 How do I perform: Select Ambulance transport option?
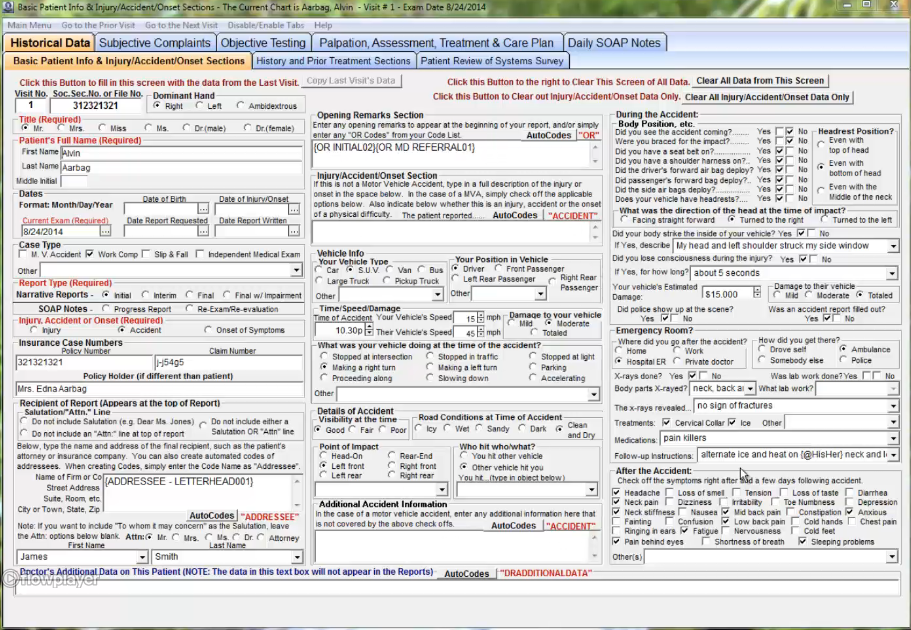pyautogui.click(x=843, y=349)
